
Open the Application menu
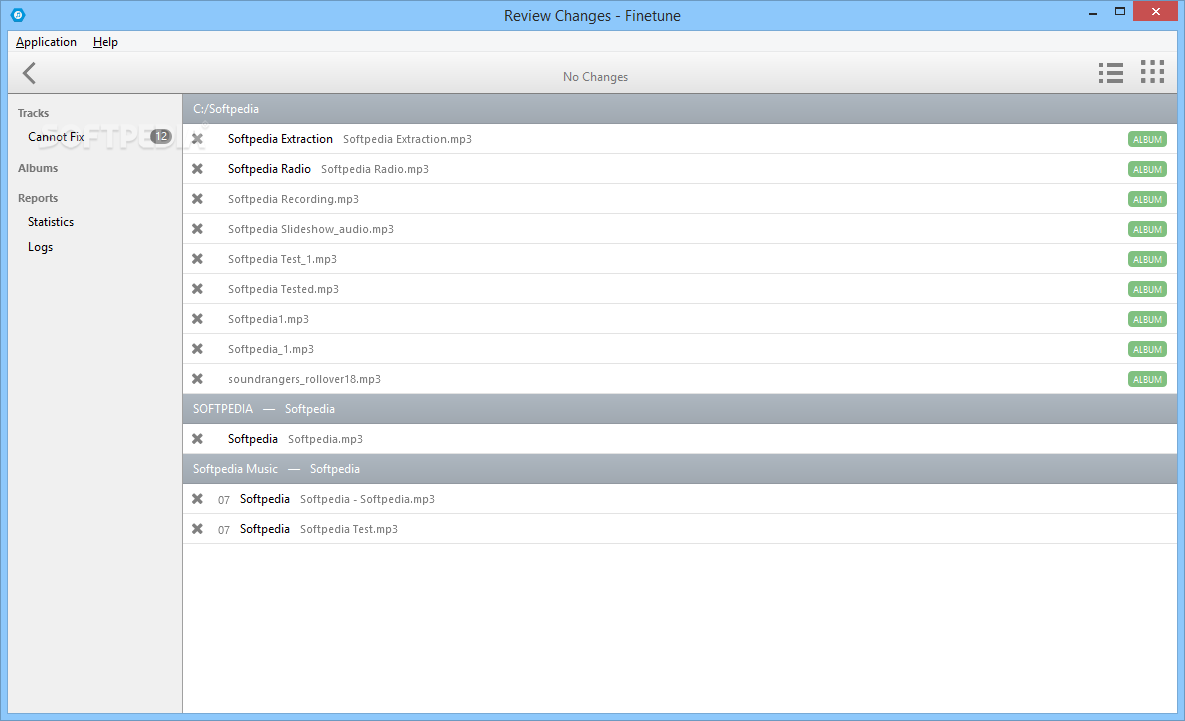(46, 42)
